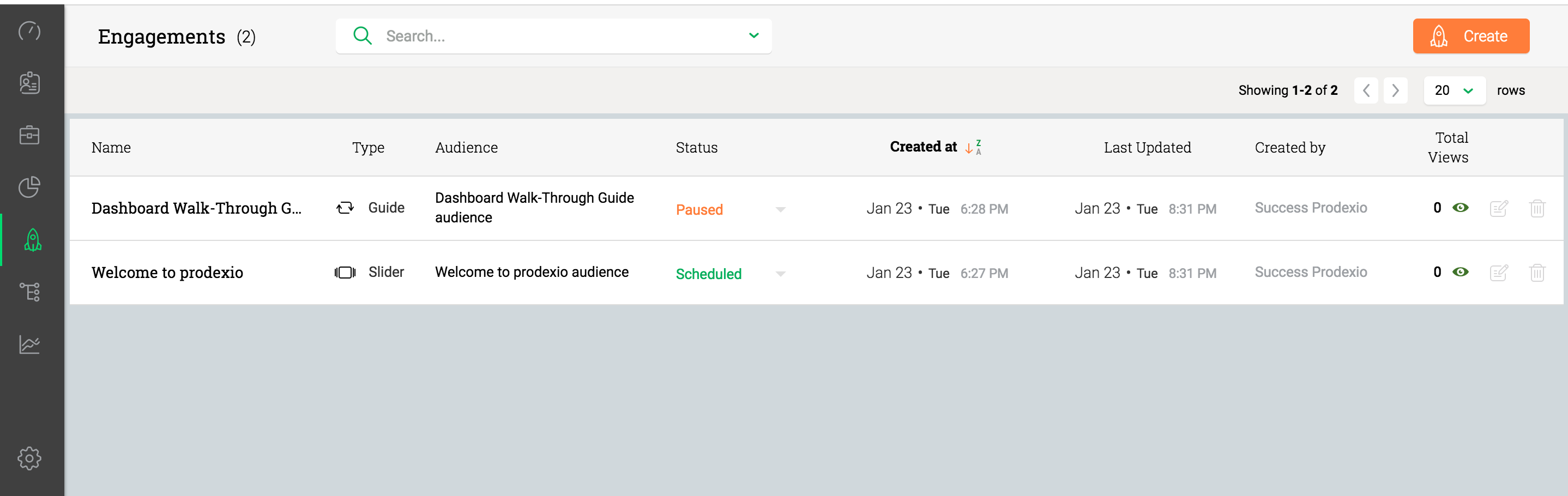Go to the next page arrow

[1395, 90]
